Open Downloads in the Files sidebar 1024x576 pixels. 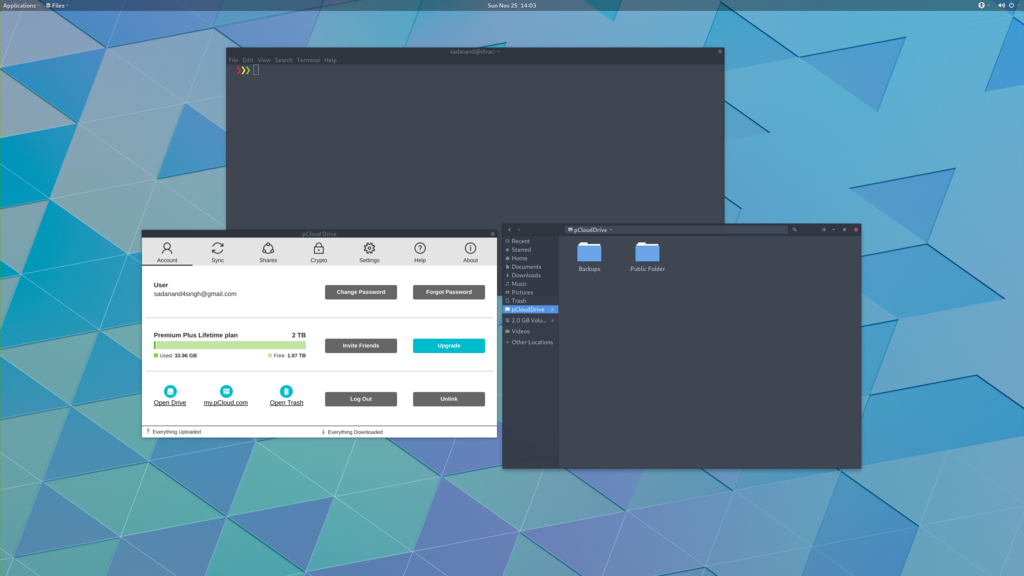point(530,275)
